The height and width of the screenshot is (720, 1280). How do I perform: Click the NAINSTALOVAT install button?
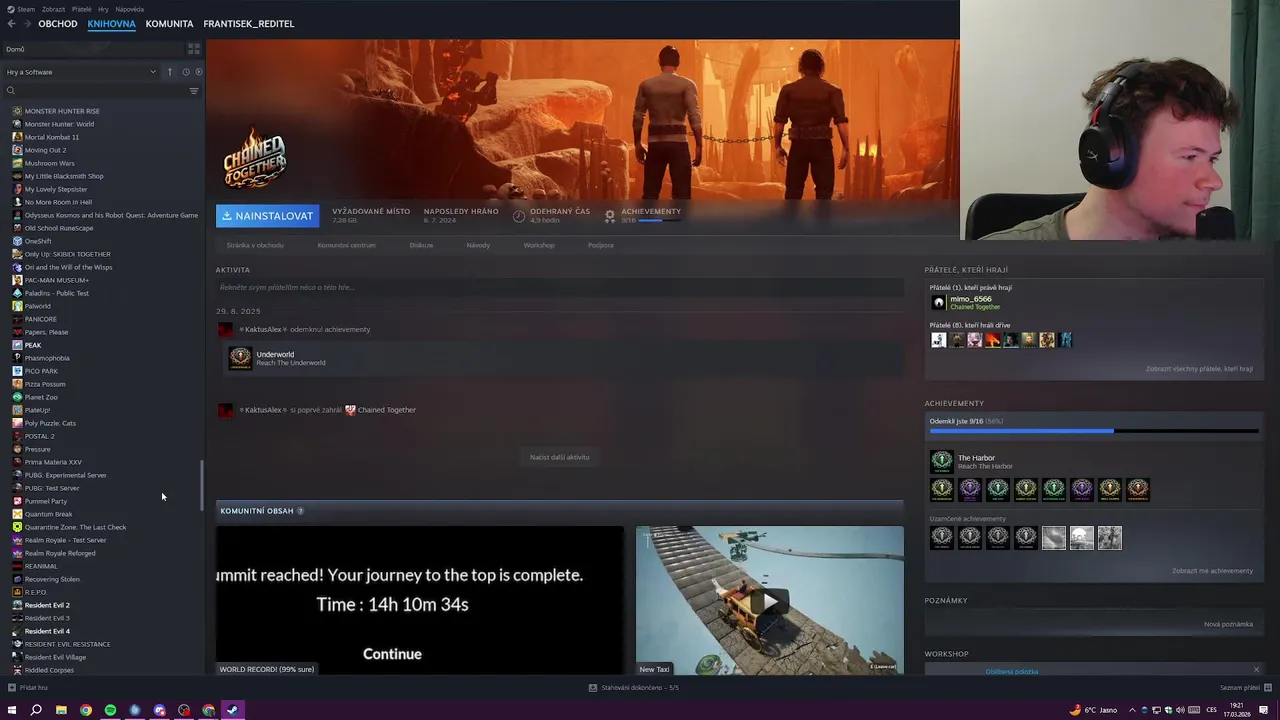(x=268, y=216)
